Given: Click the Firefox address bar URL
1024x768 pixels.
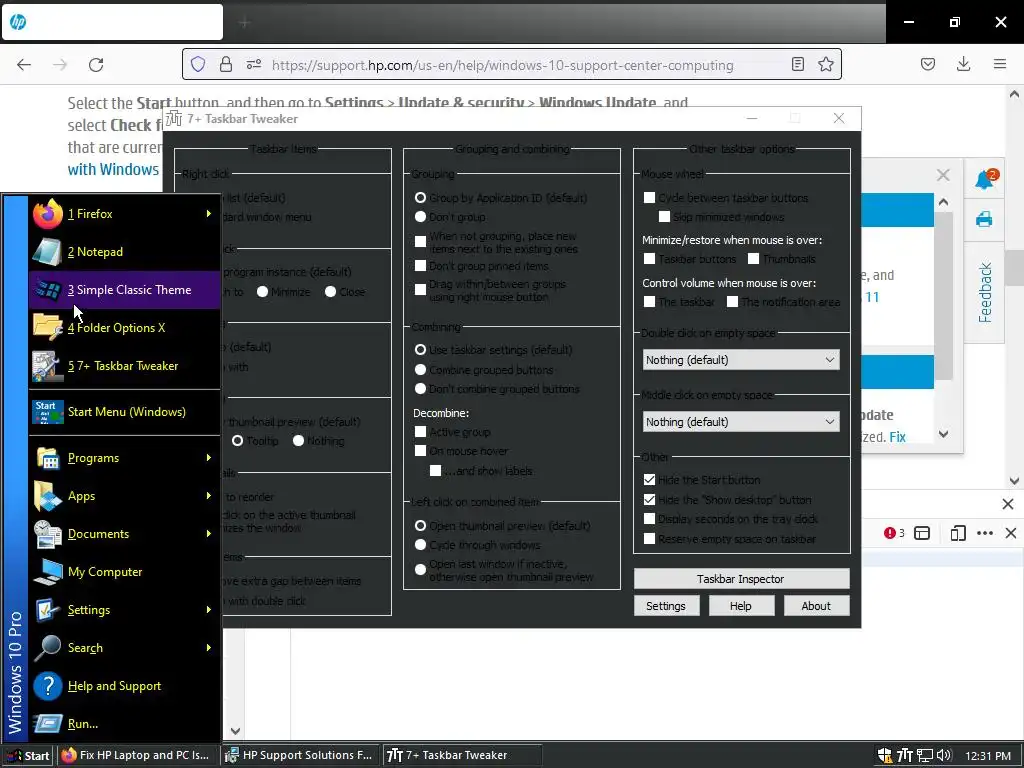Looking at the screenshot, I should tap(502, 65).
